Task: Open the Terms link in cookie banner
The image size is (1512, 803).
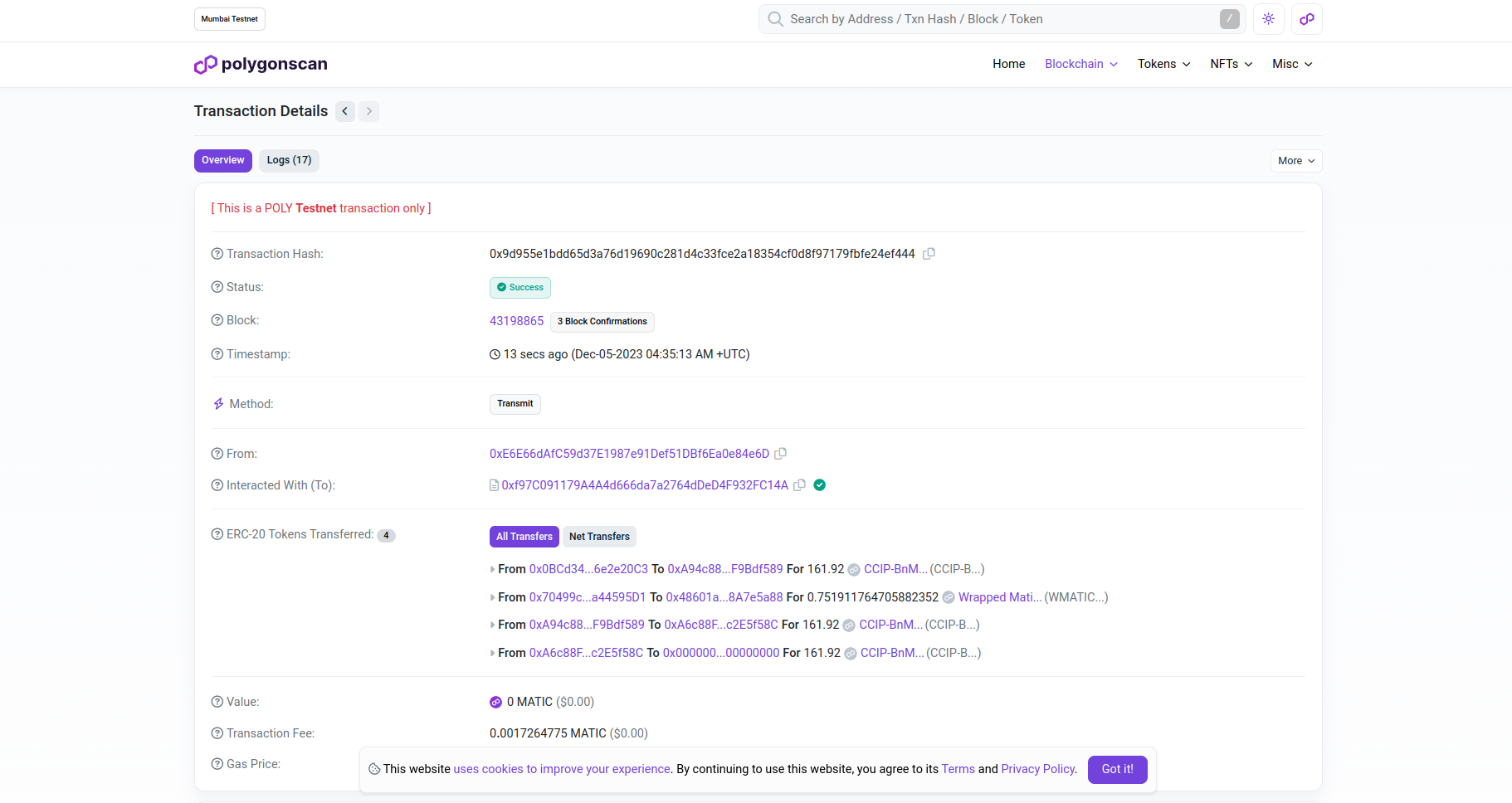Action: pos(958,769)
